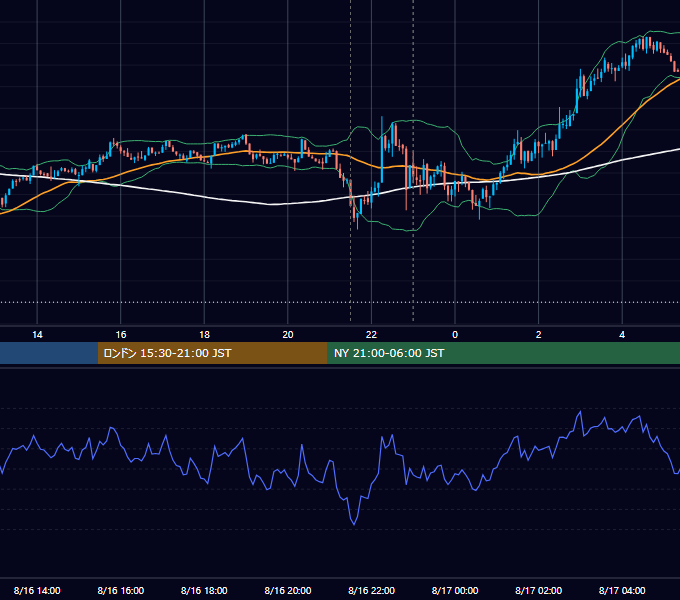Click the 8/17 00:00 date label
The image size is (680, 600).
point(455,590)
